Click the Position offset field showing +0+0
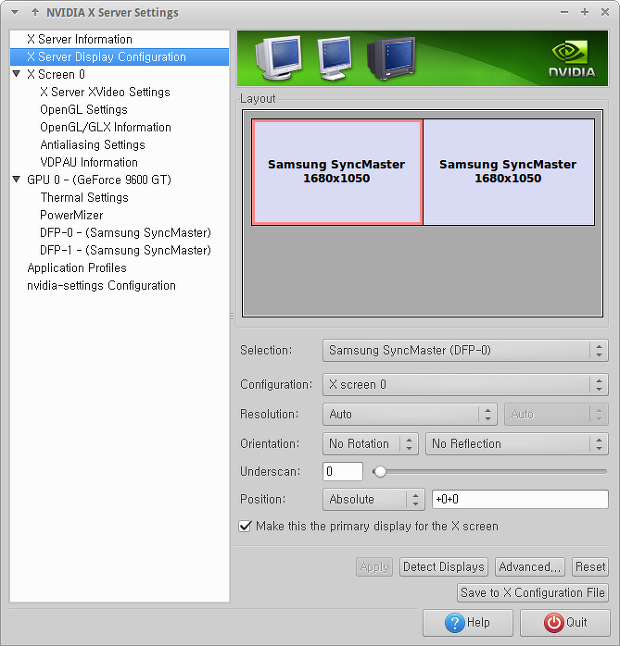This screenshot has height=646, width=620. 520,499
